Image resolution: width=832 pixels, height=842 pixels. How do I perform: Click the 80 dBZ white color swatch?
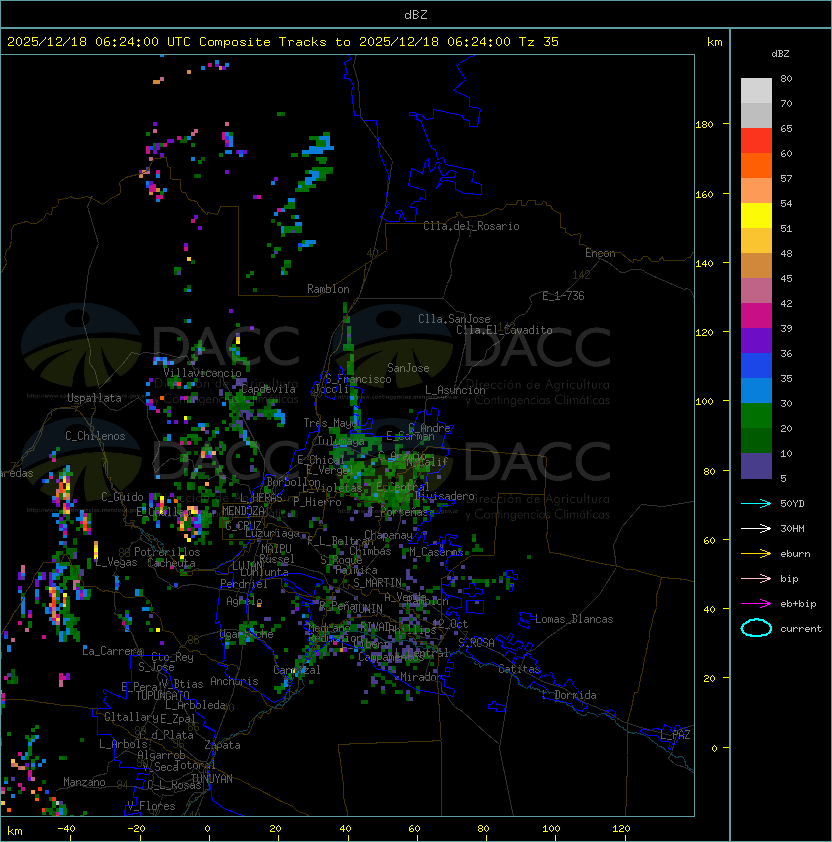coord(756,90)
